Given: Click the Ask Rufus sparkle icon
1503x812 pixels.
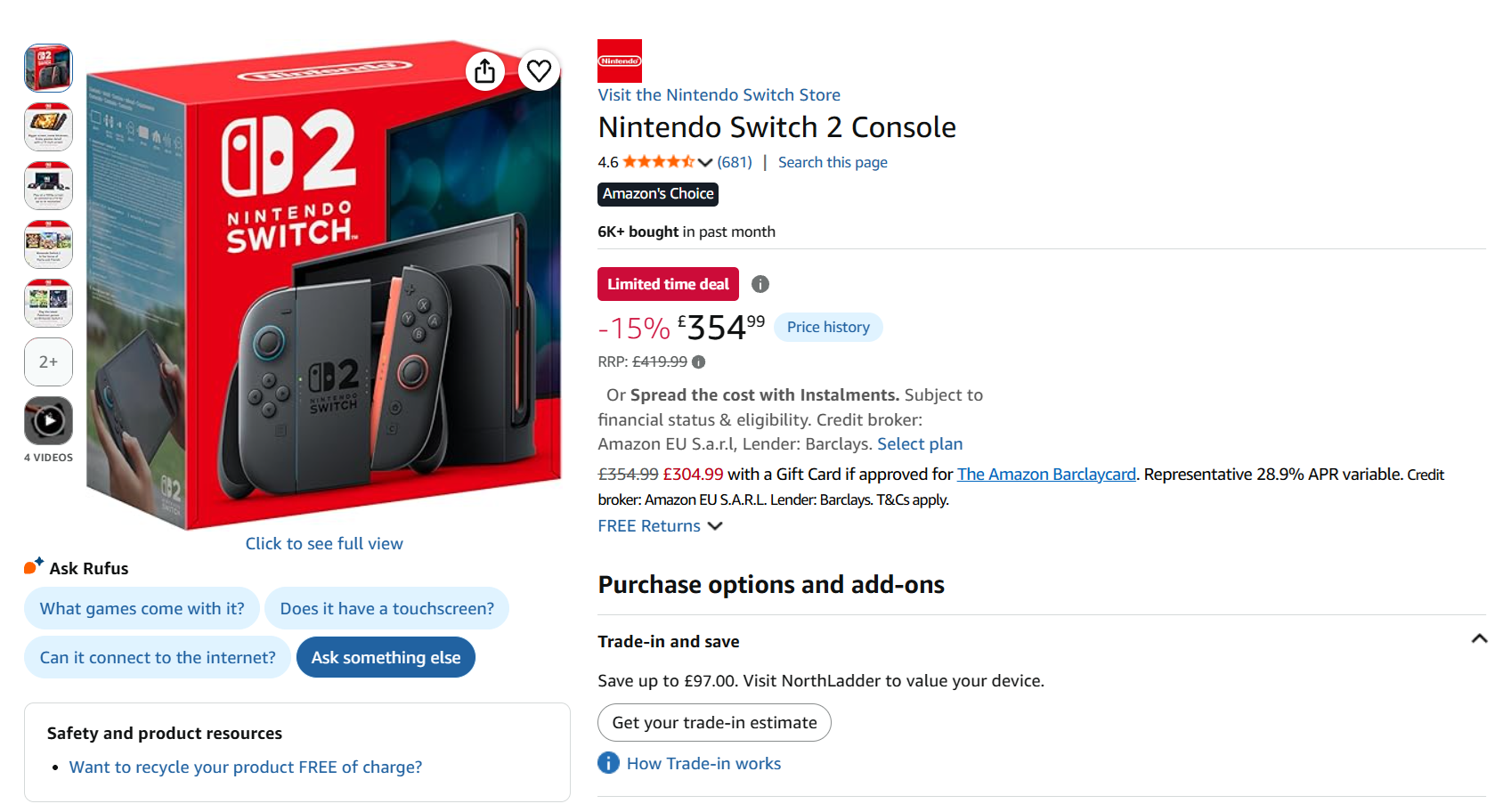Looking at the screenshot, I should coord(34,565).
